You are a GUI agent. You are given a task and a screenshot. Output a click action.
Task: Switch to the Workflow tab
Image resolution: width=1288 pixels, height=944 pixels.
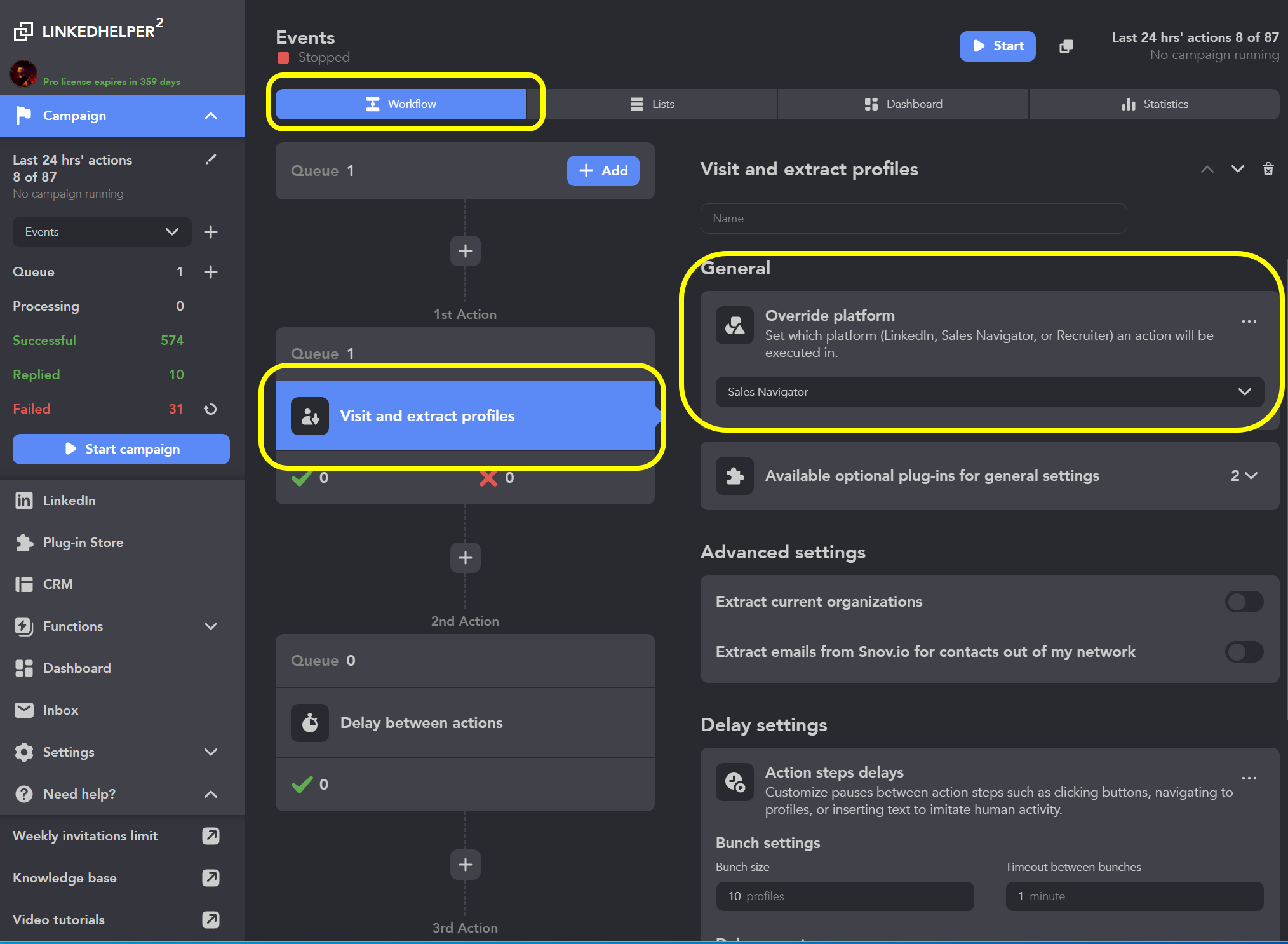click(401, 104)
